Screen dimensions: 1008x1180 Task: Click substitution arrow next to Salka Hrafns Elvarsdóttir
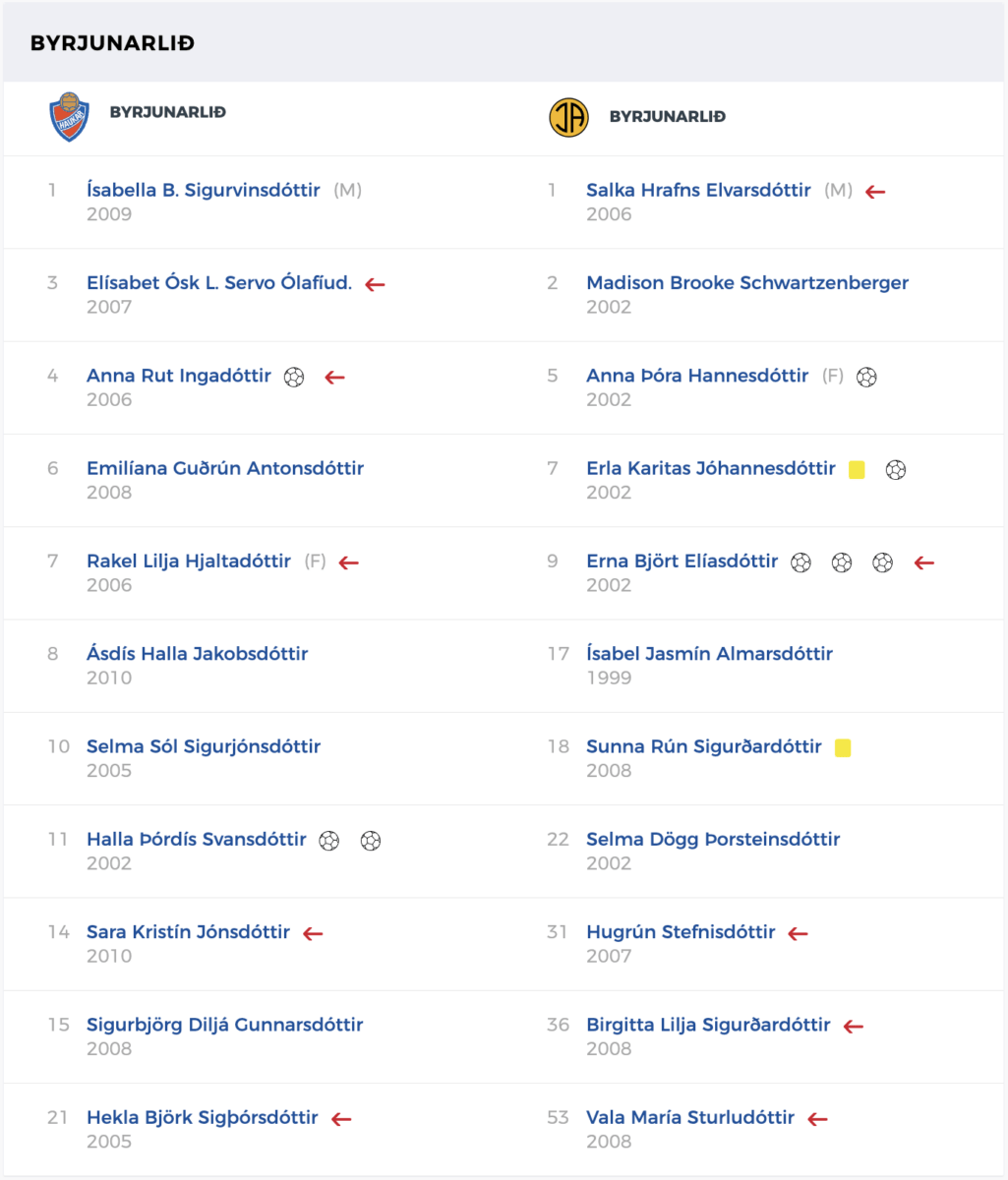click(875, 192)
